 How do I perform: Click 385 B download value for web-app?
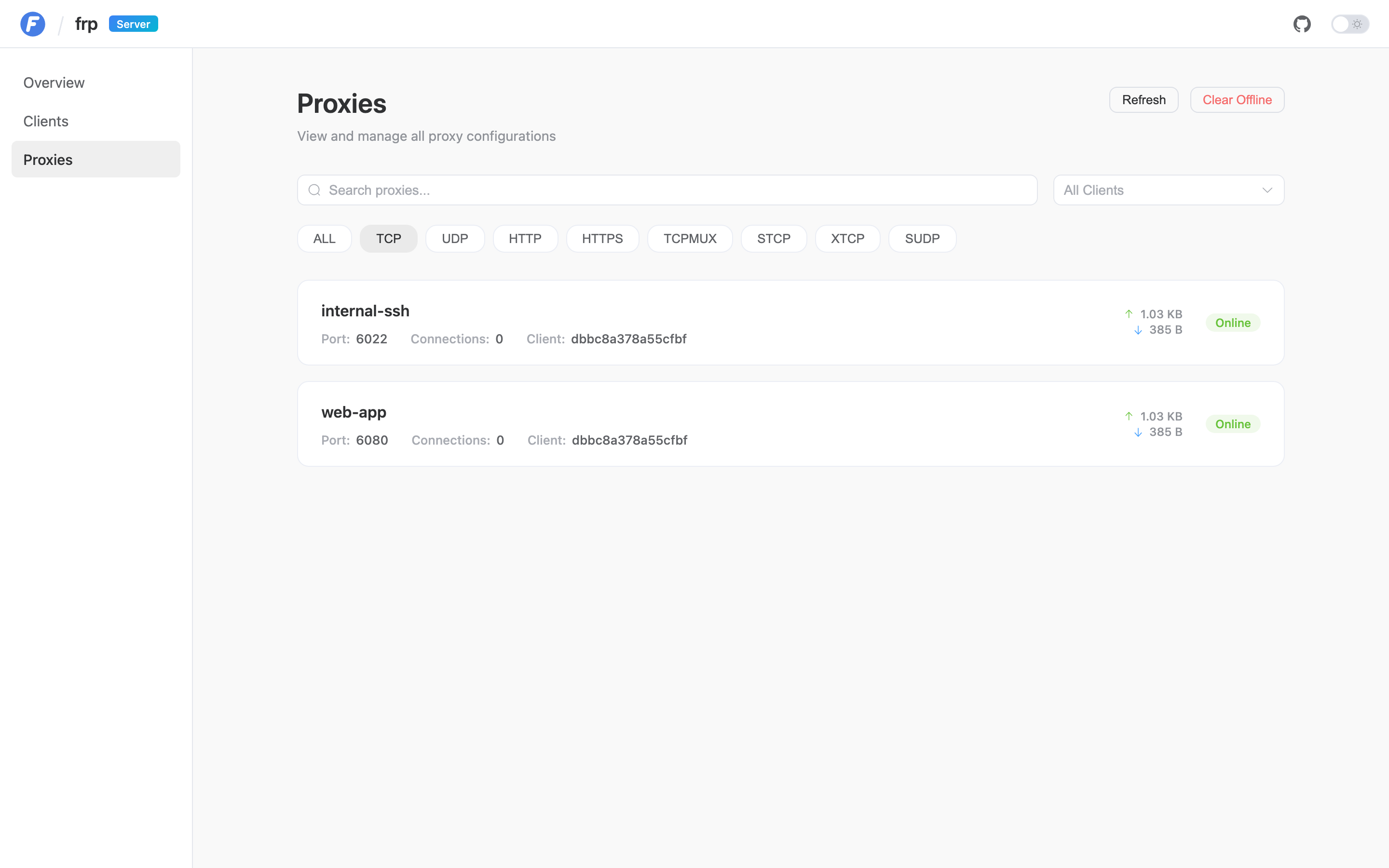pos(1165,432)
